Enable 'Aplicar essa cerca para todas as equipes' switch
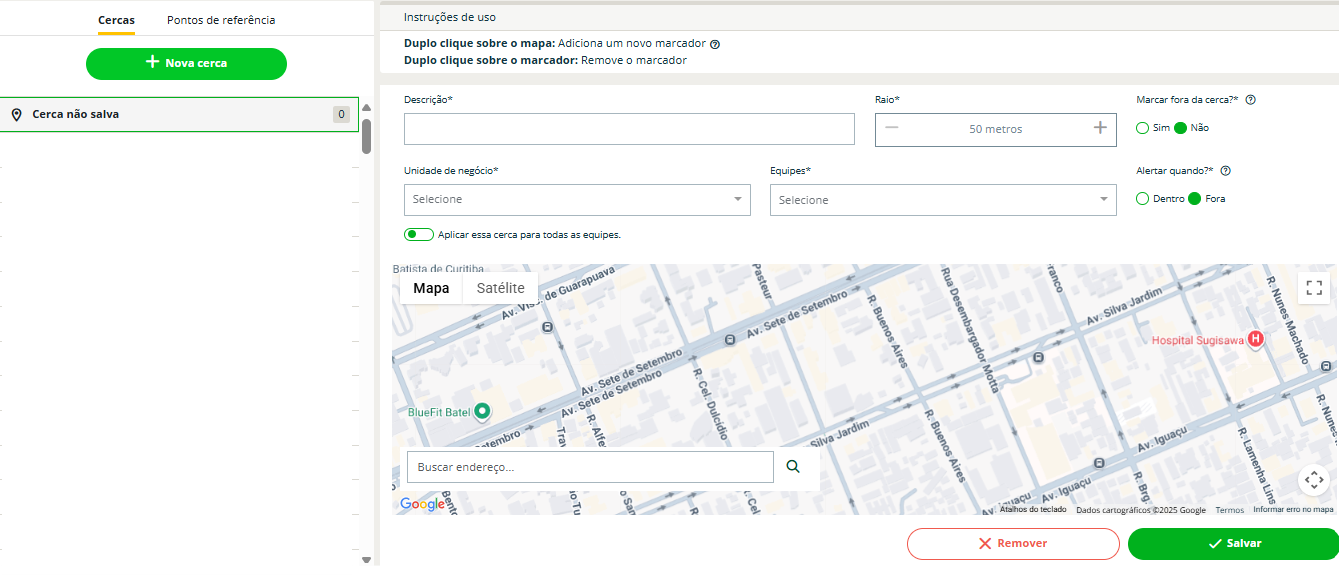The height and width of the screenshot is (575, 1339). pos(419,234)
